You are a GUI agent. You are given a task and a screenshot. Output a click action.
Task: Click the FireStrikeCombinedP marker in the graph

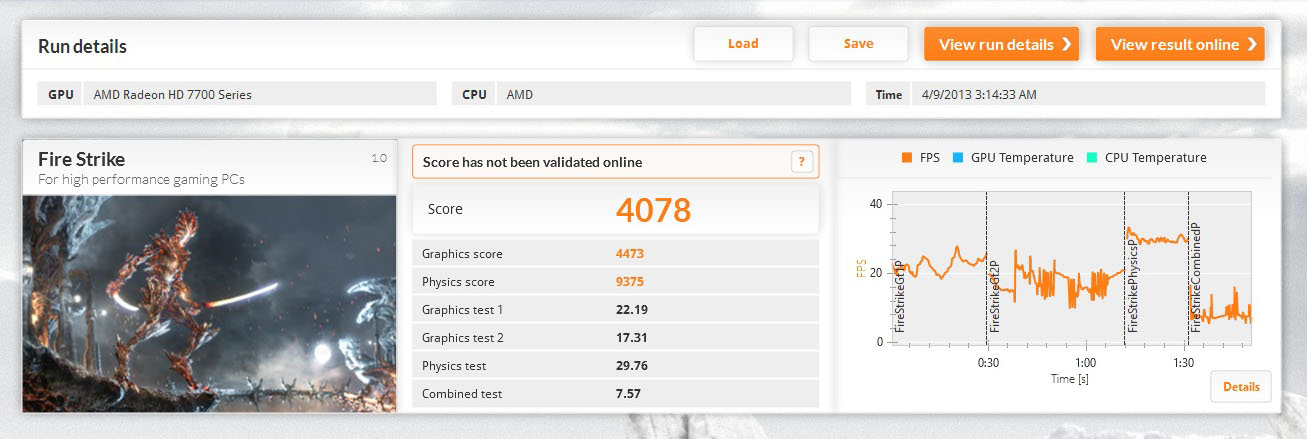pos(1196,279)
